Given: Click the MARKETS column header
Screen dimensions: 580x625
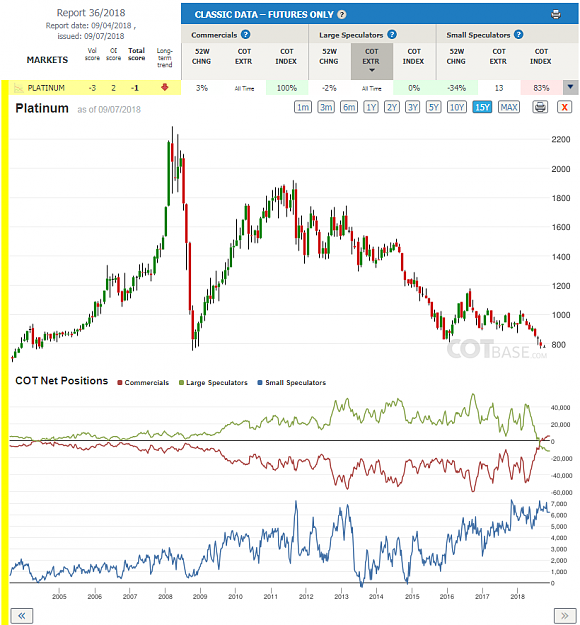Looking at the screenshot, I should (x=47, y=60).
